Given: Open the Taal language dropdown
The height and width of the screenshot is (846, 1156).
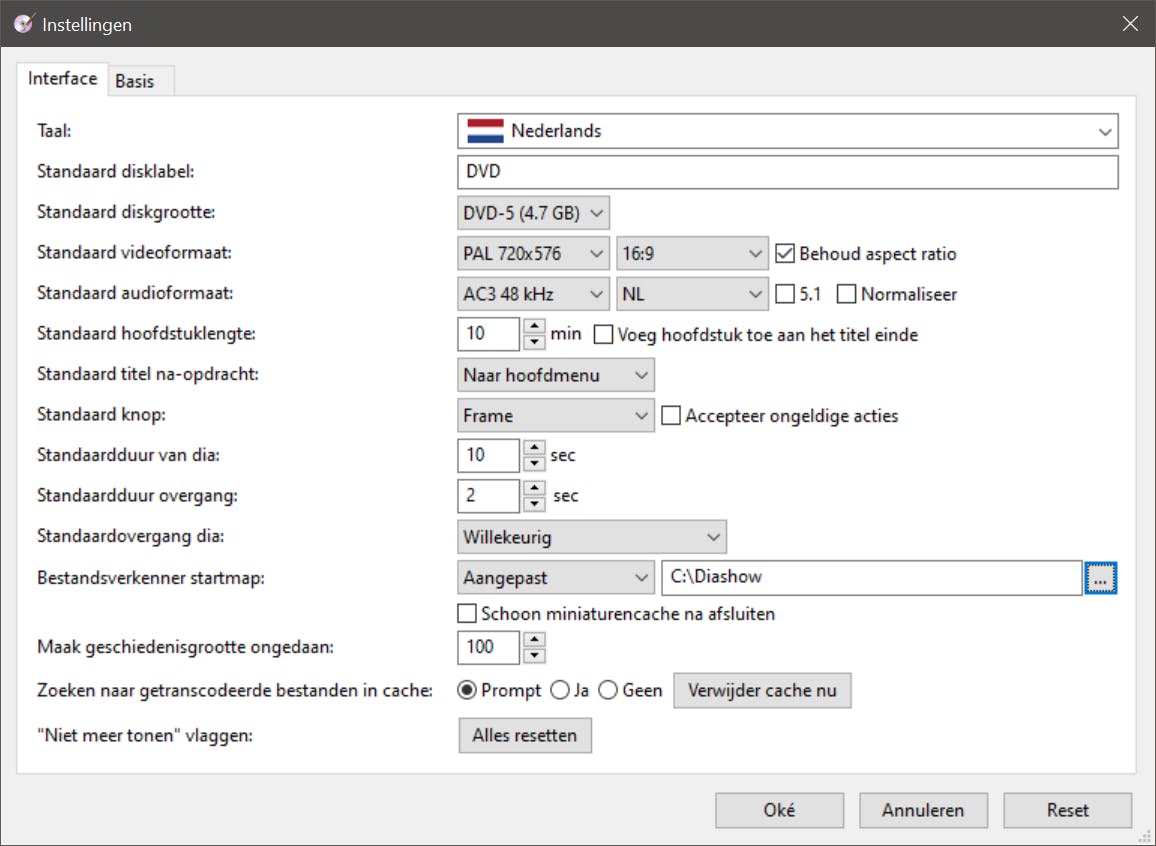Looking at the screenshot, I should 787,131.
